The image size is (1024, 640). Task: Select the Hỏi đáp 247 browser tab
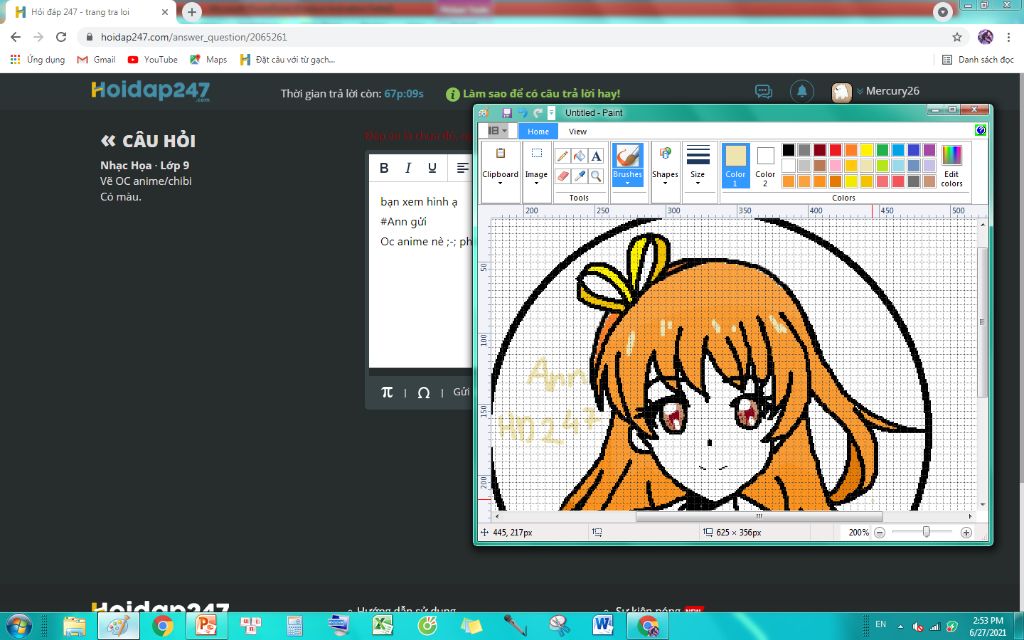[x=91, y=12]
